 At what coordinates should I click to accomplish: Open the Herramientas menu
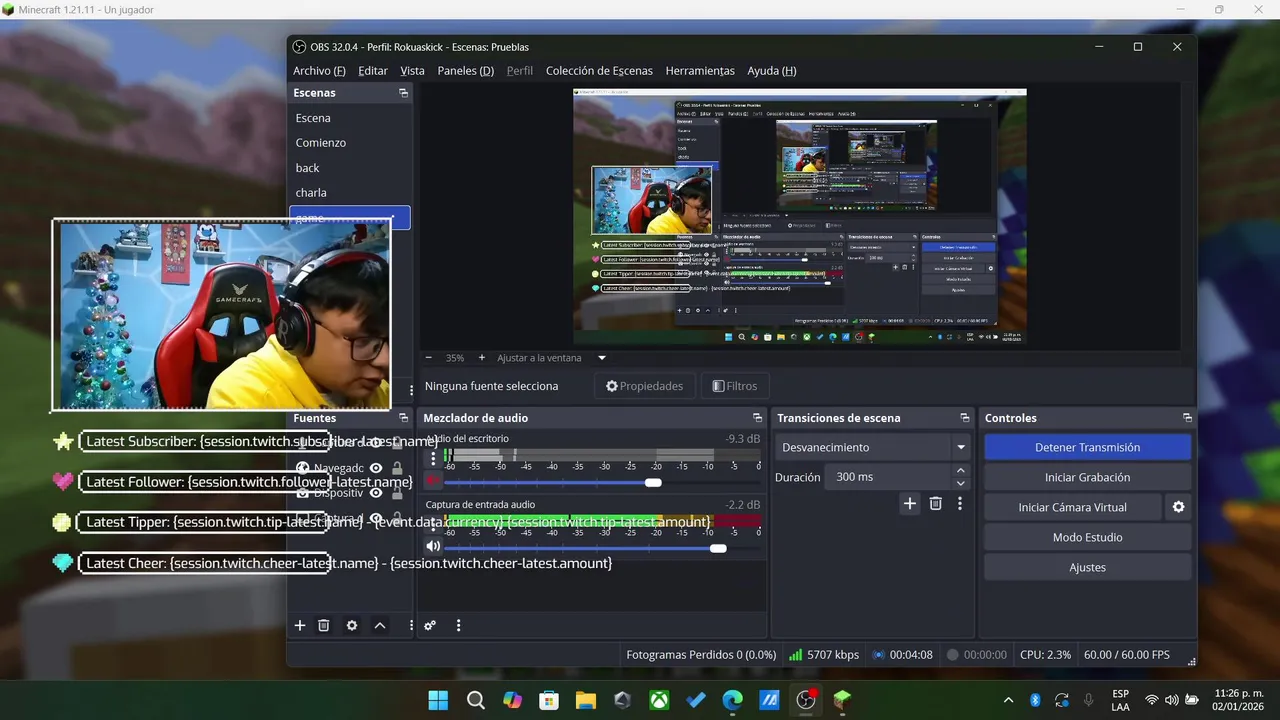(x=700, y=71)
